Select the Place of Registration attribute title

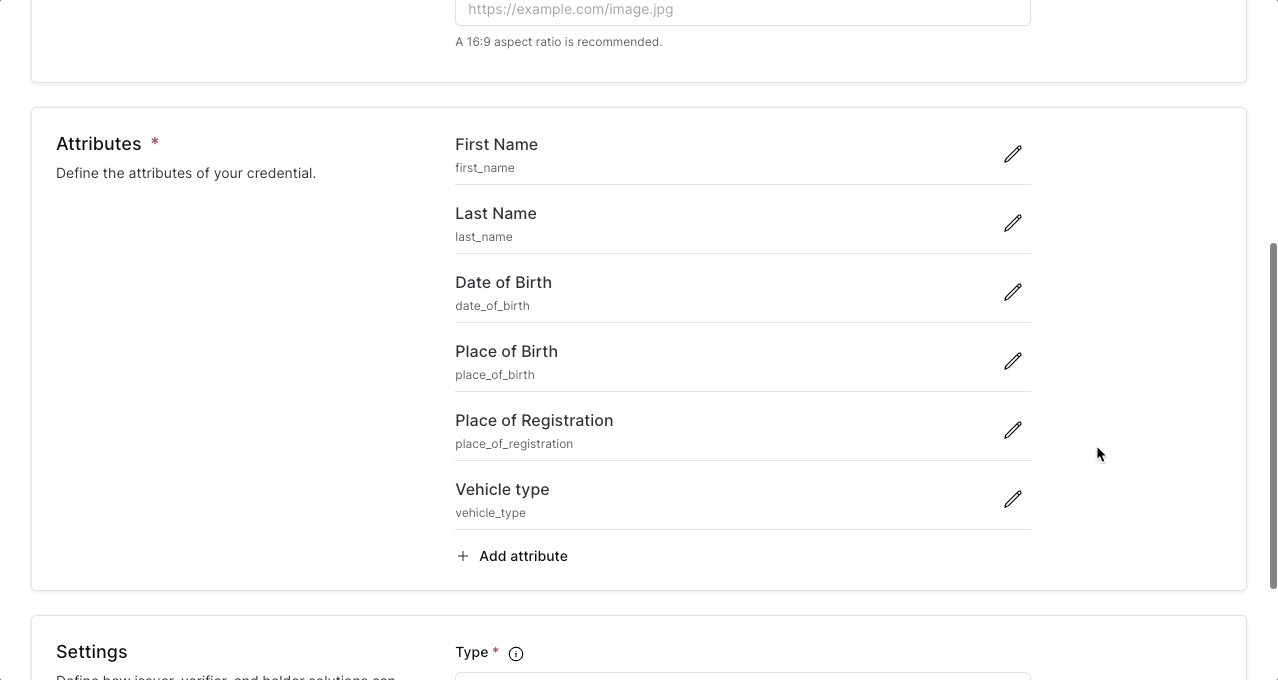tap(534, 421)
